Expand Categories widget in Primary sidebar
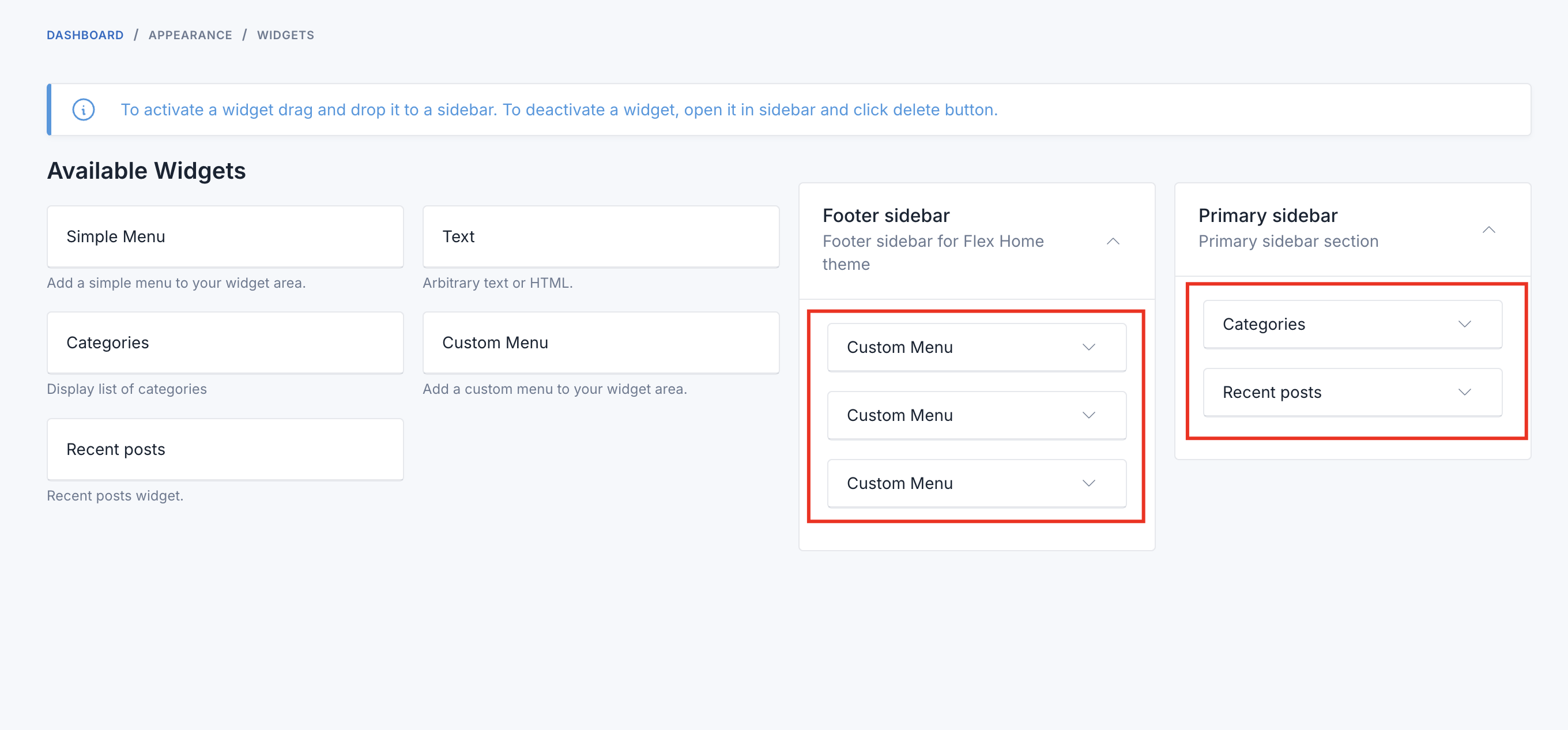 1464,324
